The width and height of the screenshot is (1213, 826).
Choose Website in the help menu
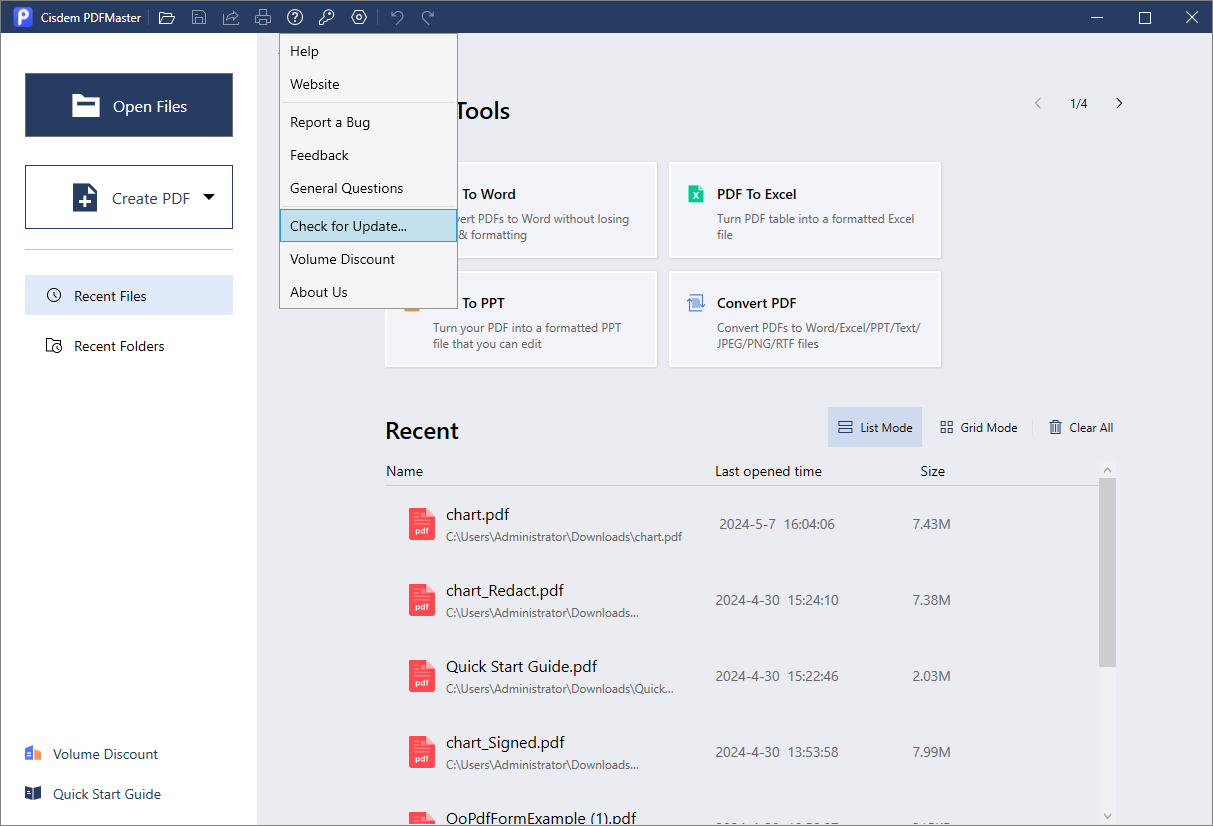[368, 84]
